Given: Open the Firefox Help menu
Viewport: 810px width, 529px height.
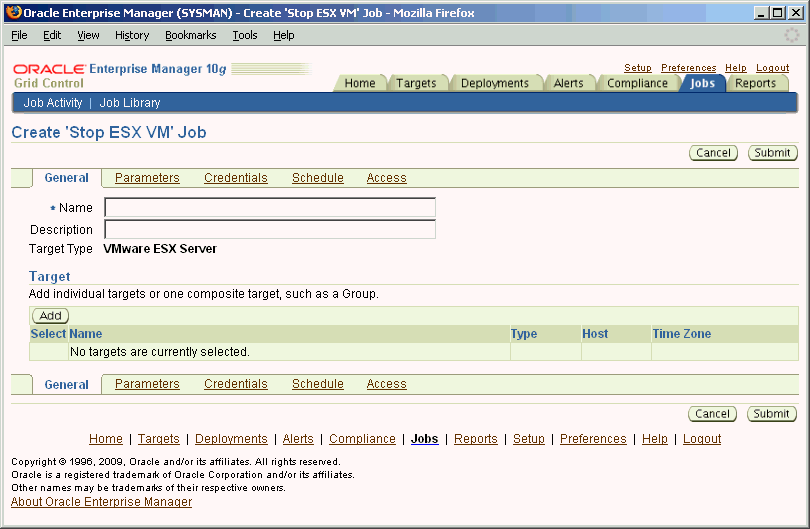Looking at the screenshot, I should pyautogui.click(x=284, y=35).
